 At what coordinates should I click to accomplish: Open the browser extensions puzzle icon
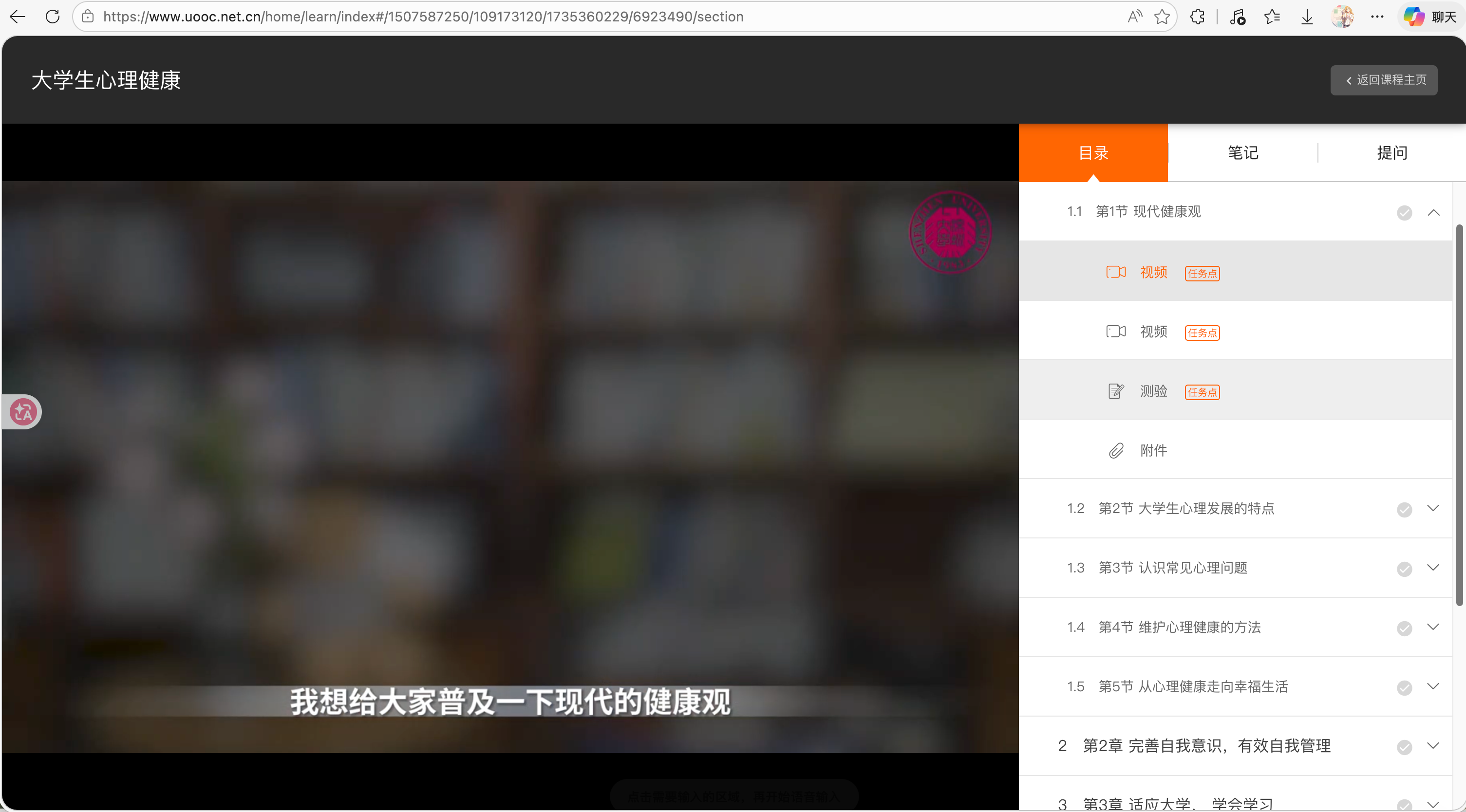1197,17
